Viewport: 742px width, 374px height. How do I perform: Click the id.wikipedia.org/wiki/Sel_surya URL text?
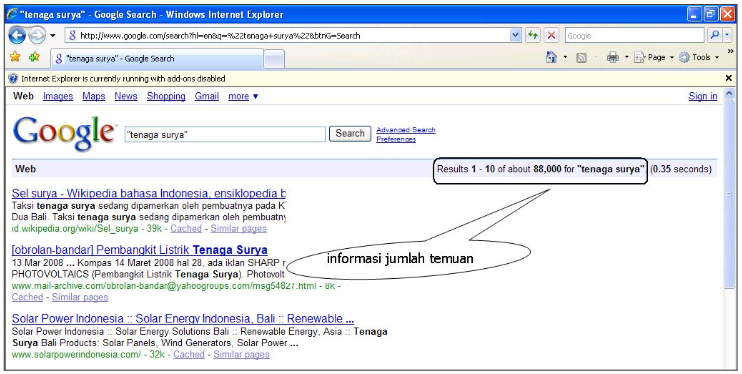(x=75, y=229)
